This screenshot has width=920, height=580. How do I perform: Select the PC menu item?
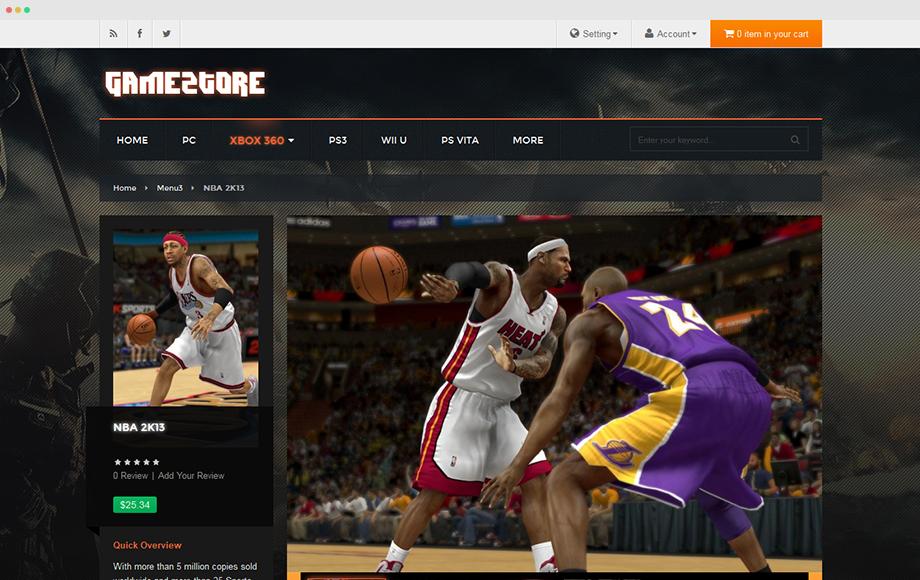(189, 140)
